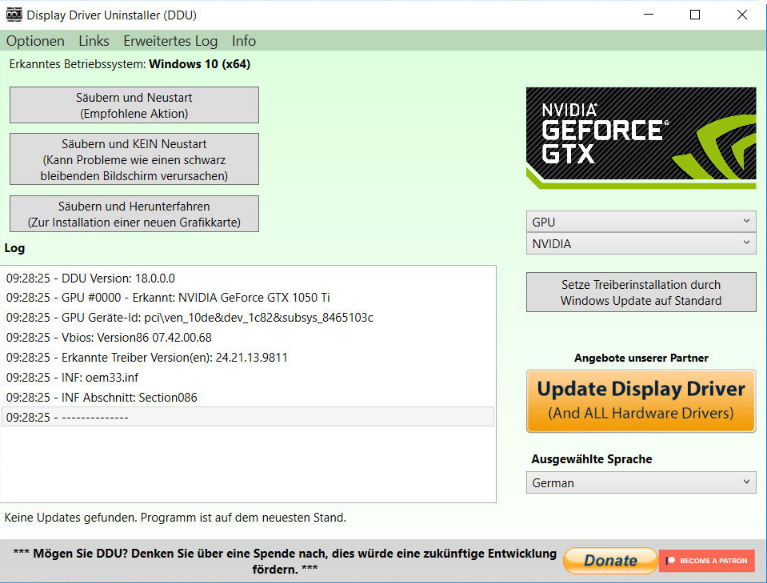Click Säubern und KEIN Neustart button
767x583 pixels.
(x=134, y=159)
